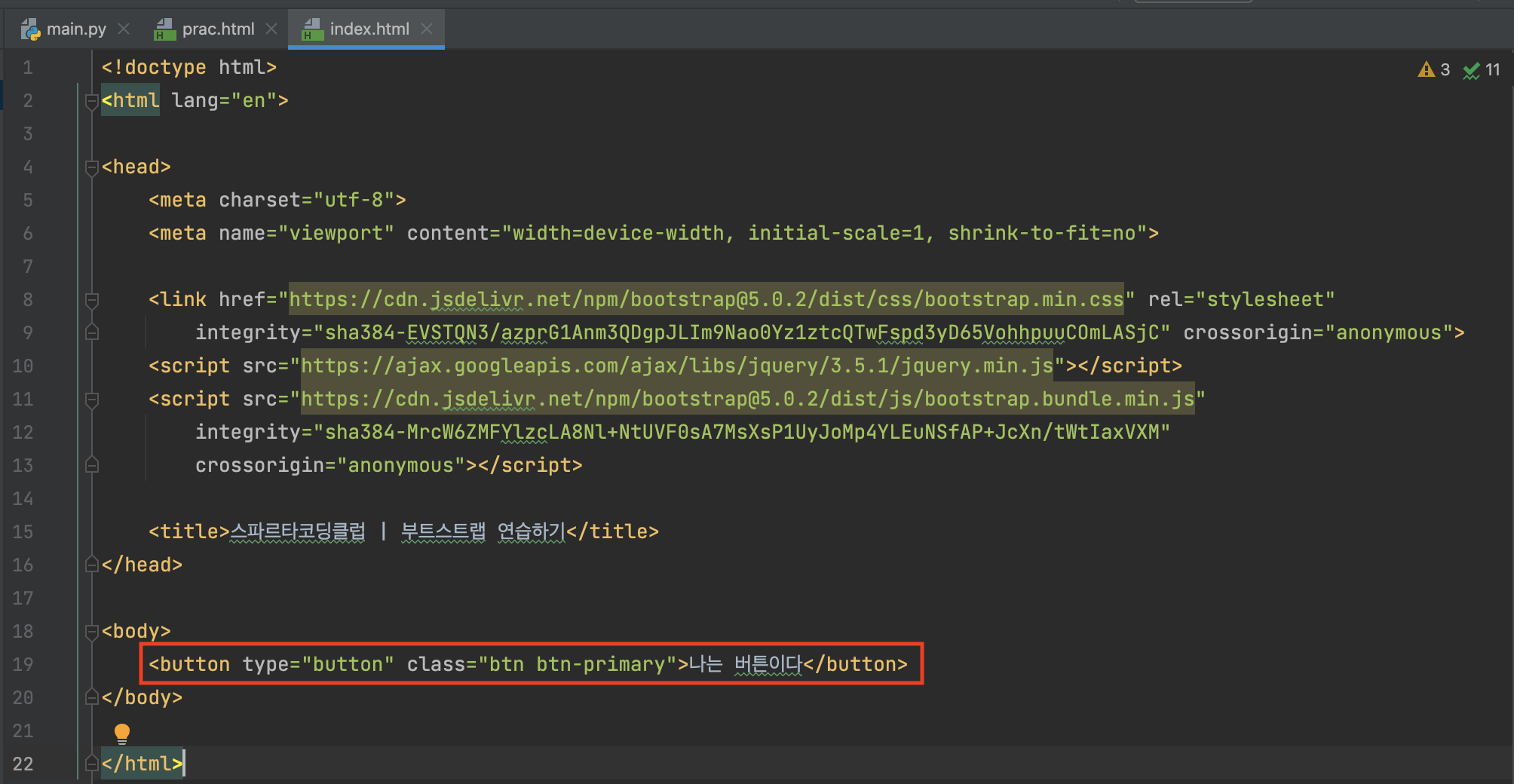The height and width of the screenshot is (784, 1514).
Task: Click line number 19 in the gutter
Action: point(23,665)
